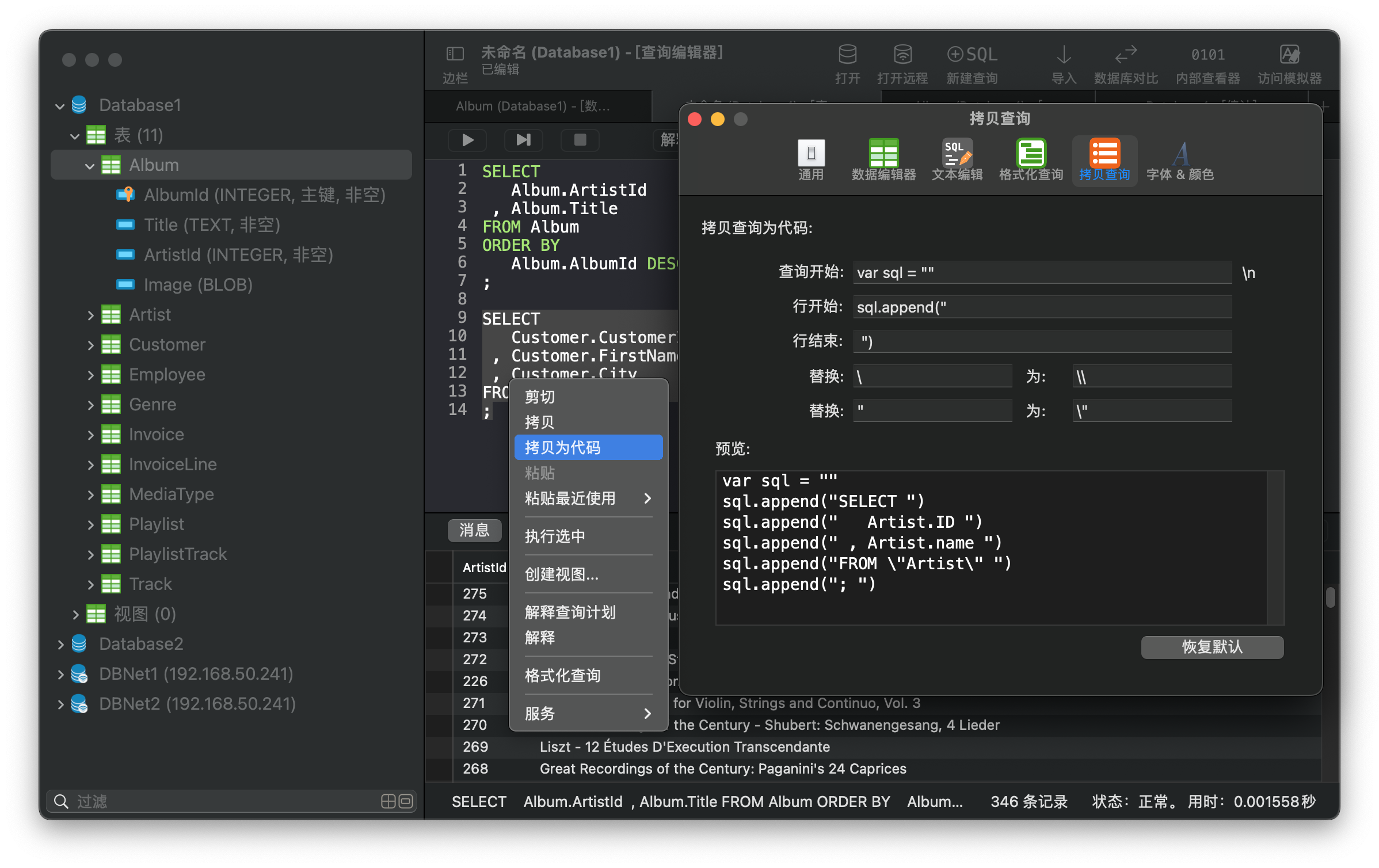Screen dimensions: 1379x868
Task: Choose 拷贝 from the context menu
Action: [x=588, y=422]
